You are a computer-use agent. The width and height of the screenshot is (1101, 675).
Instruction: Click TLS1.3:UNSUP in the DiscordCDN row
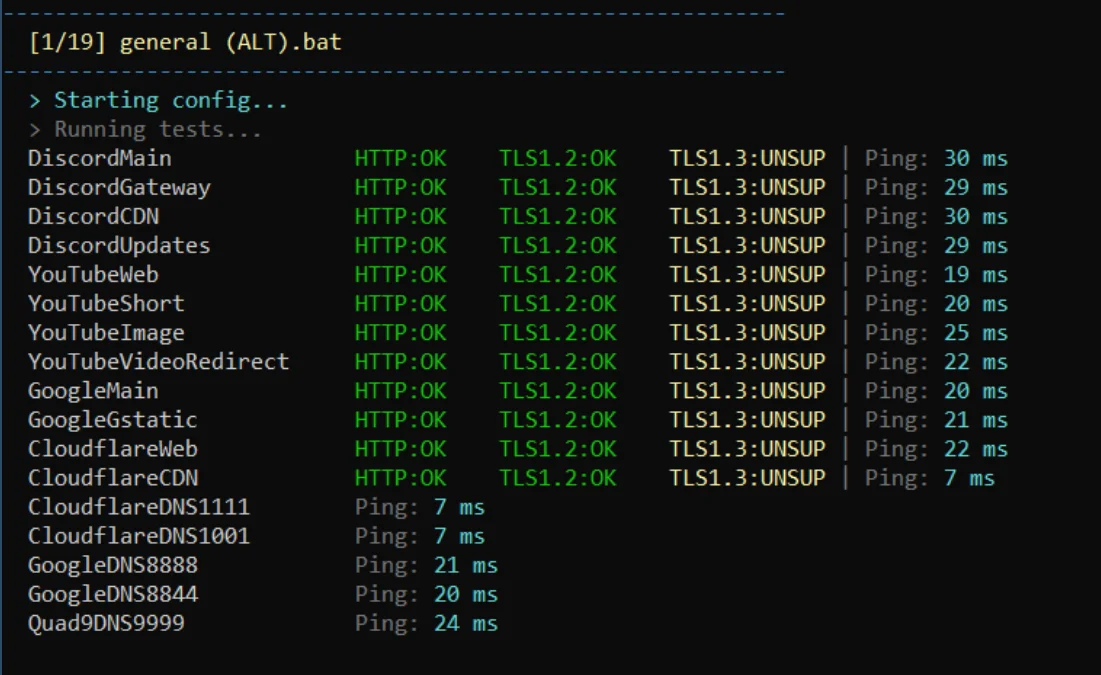[x=747, y=216]
